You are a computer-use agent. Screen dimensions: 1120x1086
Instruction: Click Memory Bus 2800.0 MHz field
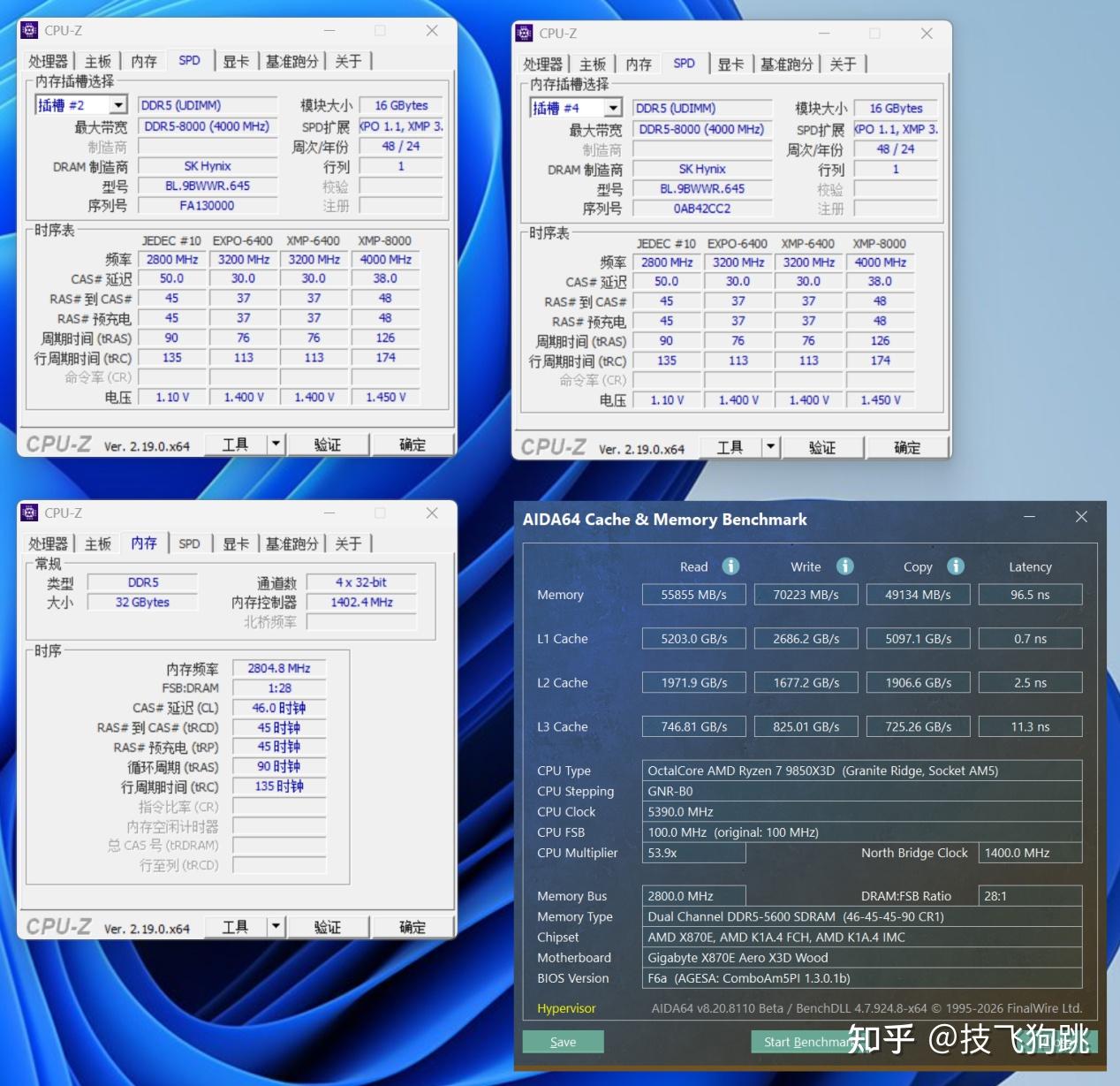click(694, 896)
